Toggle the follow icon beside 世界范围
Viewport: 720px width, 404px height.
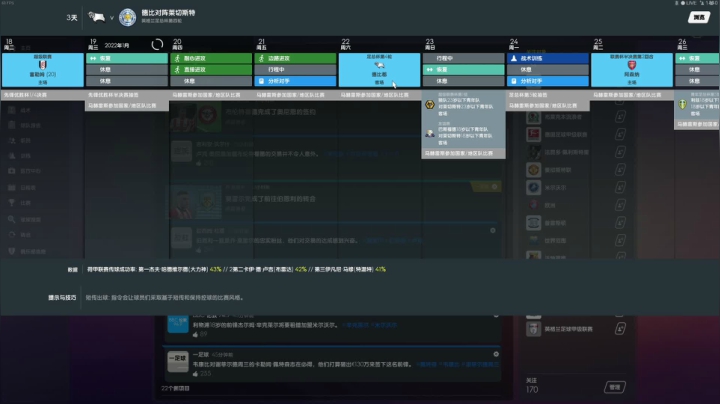(620, 240)
